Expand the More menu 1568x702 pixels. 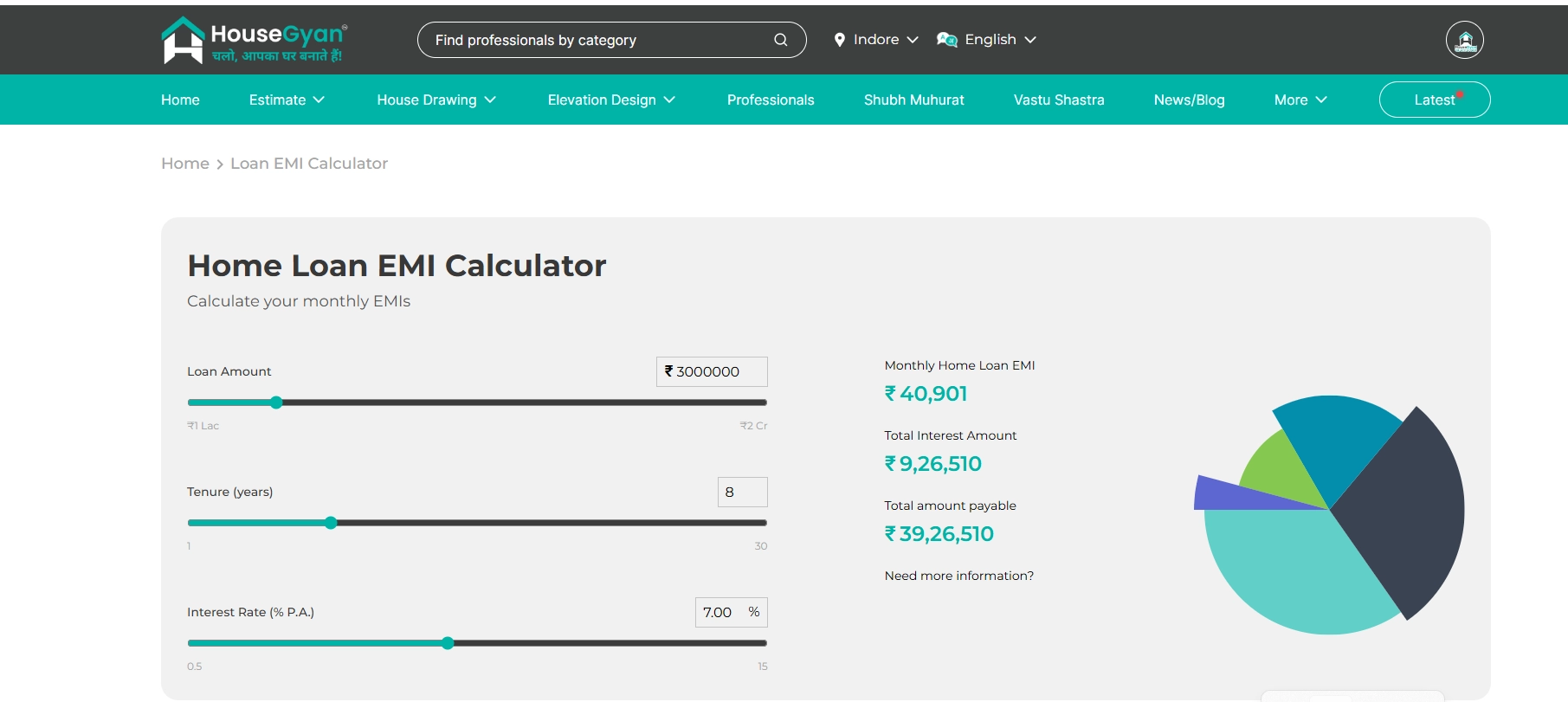point(1300,100)
